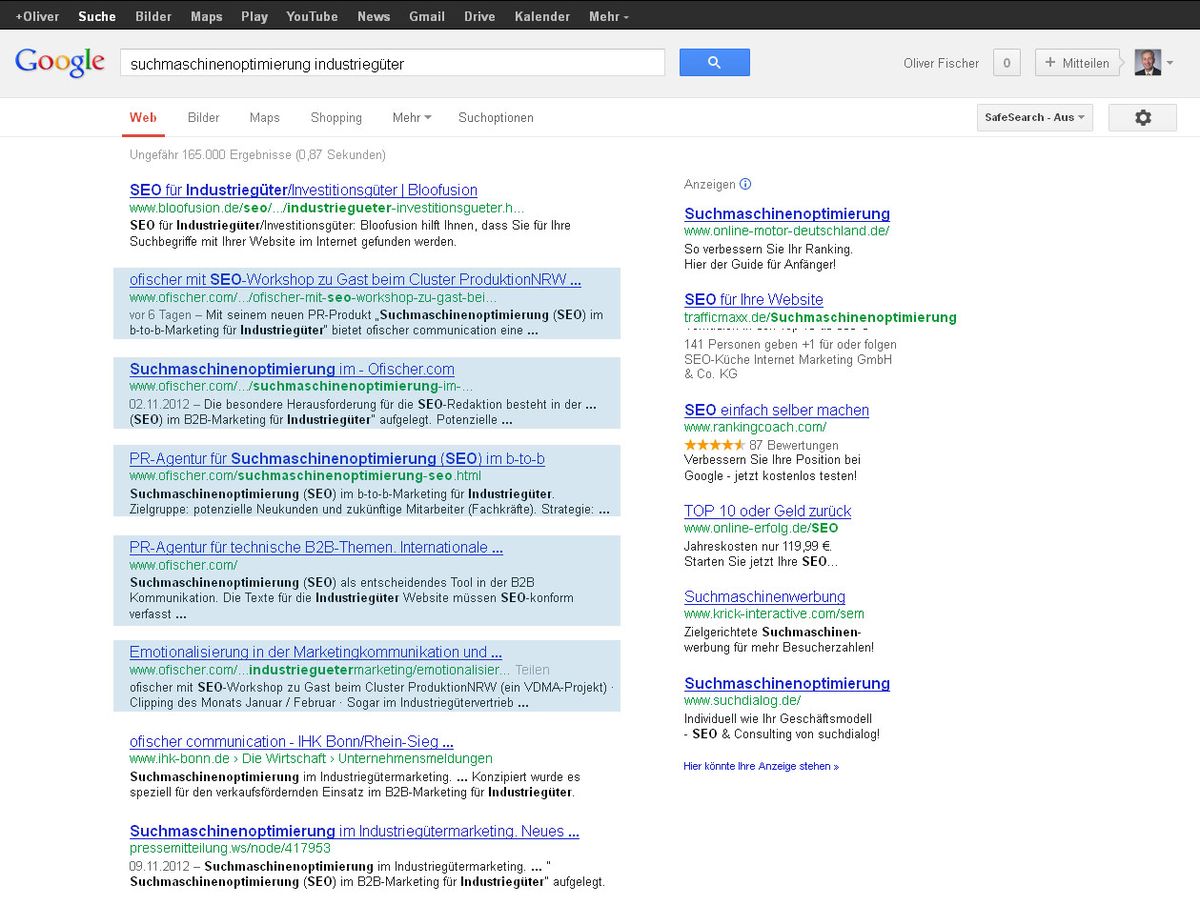
Task: Click the Oliver Fischer account name
Action: [941, 63]
